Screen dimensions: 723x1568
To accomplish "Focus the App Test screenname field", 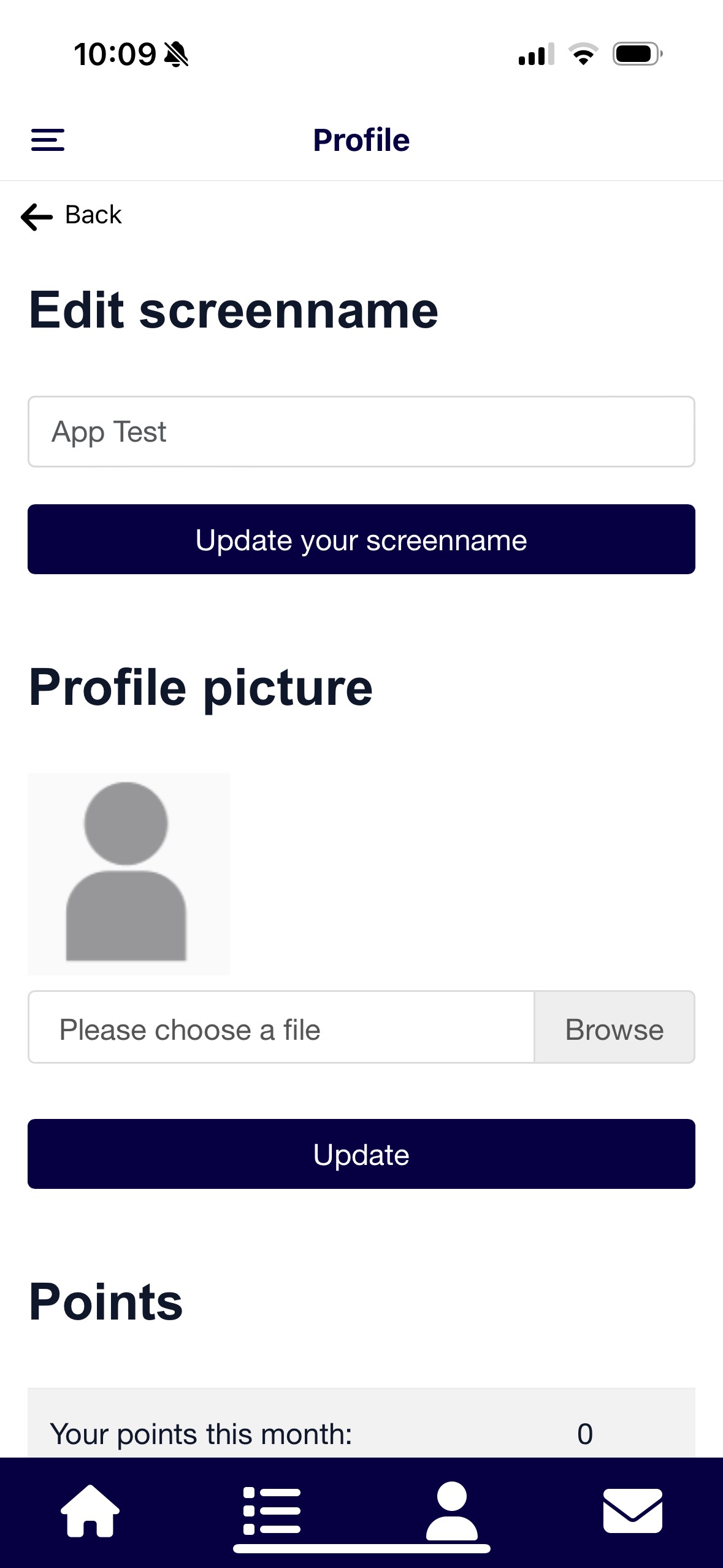I will (x=361, y=431).
